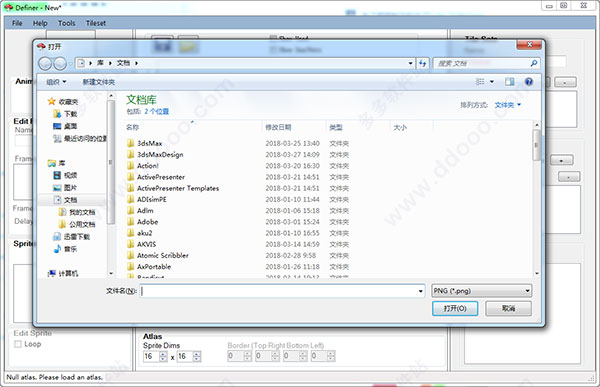The width and height of the screenshot is (600, 387).
Task: Select 下载 in favorites
Action: 65,114
